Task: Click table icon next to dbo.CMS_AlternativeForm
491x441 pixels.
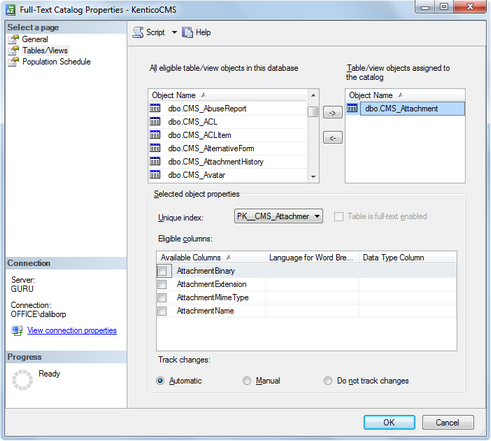Action: [155, 148]
